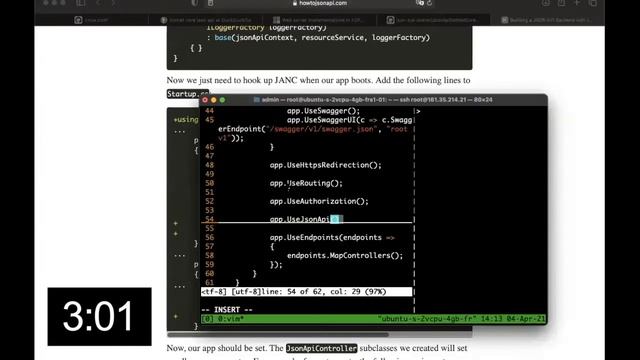Image resolution: width=640 pixels, height=360 pixels.
Task: Click the vim status line showing line 54 of 62
Action: [307, 291]
